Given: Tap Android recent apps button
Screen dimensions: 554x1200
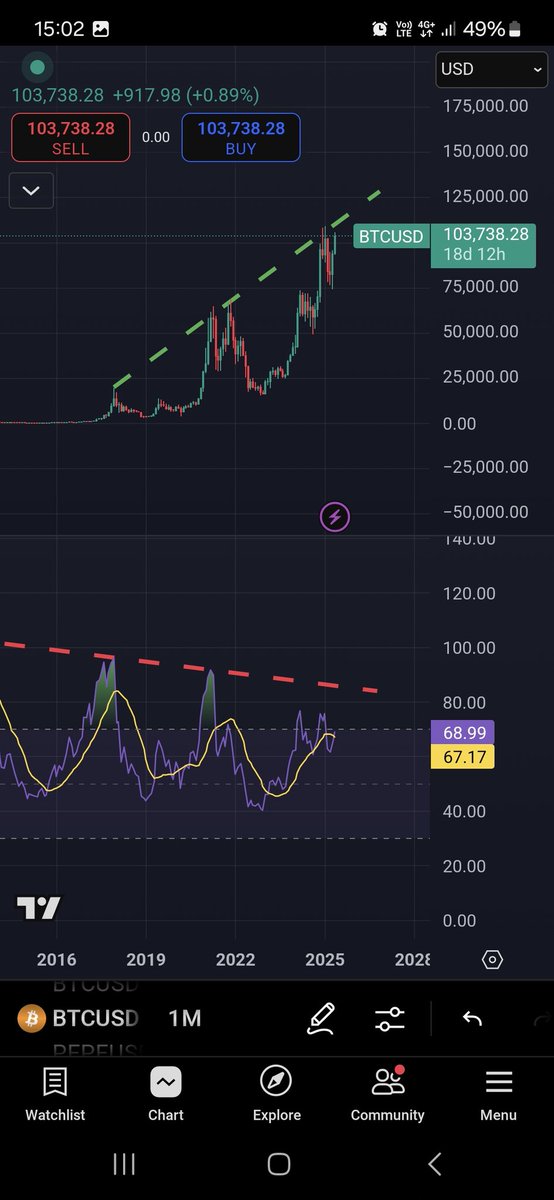Looking at the screenshot, I should click(x=124, y=1163).
